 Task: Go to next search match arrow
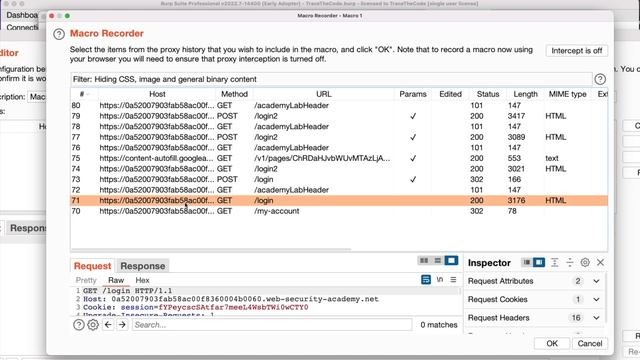(122, 325)
